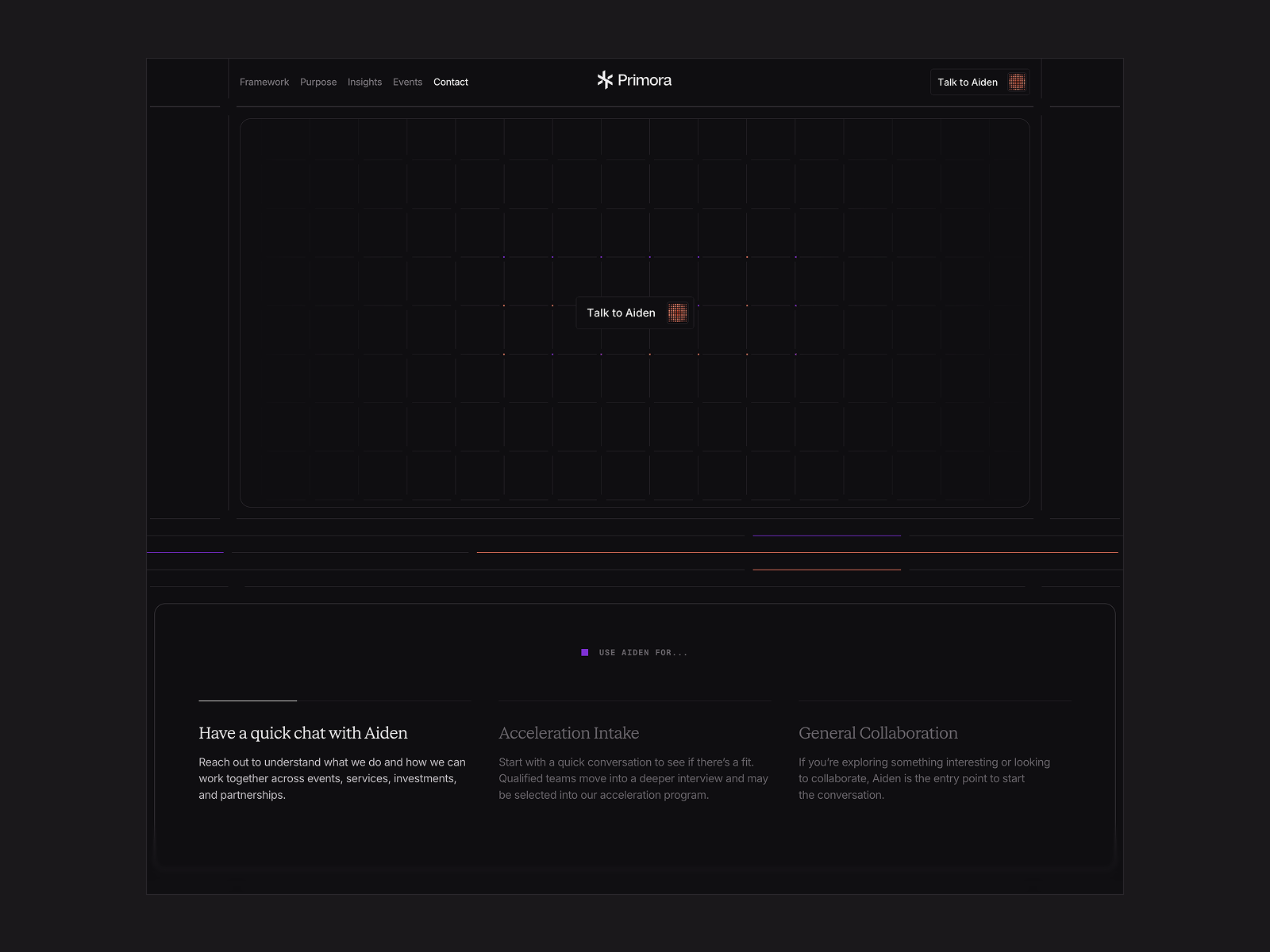
Task: Click the header Talk to Aiden button
Action: tap(980, 83)
